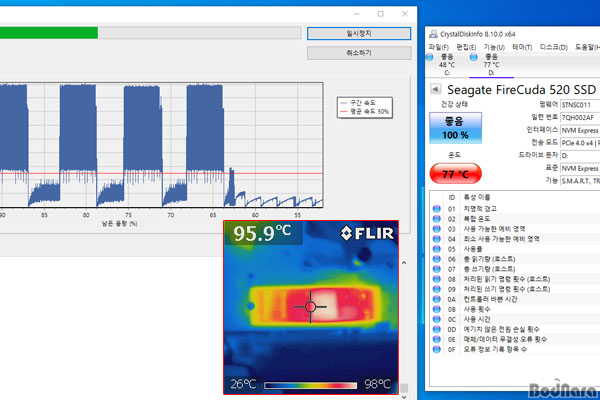
Task: Click status circle of attribute ID 06
Action: click(437, 259)
